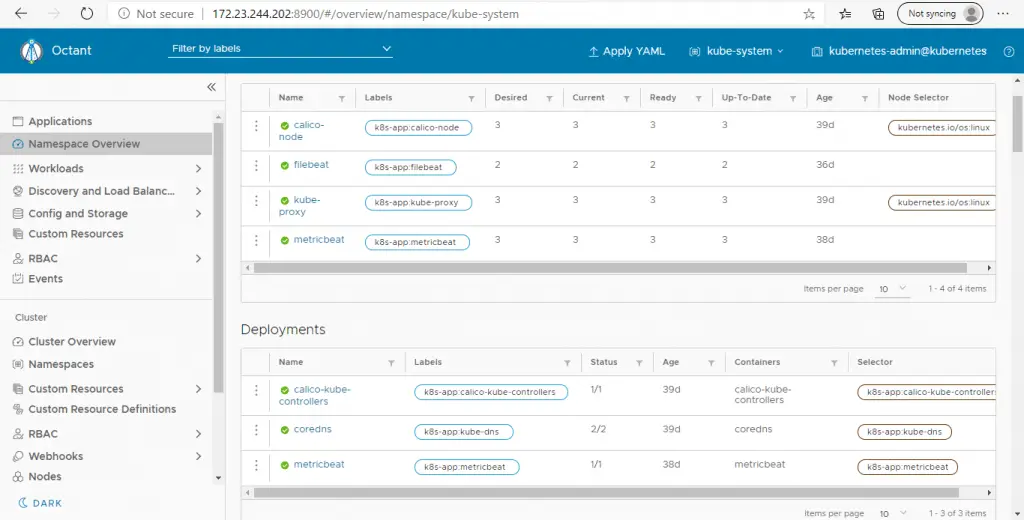This screenshot has height=520, width=1024.
Task: Open browser collections icon
Action: (x=878, y=14)
